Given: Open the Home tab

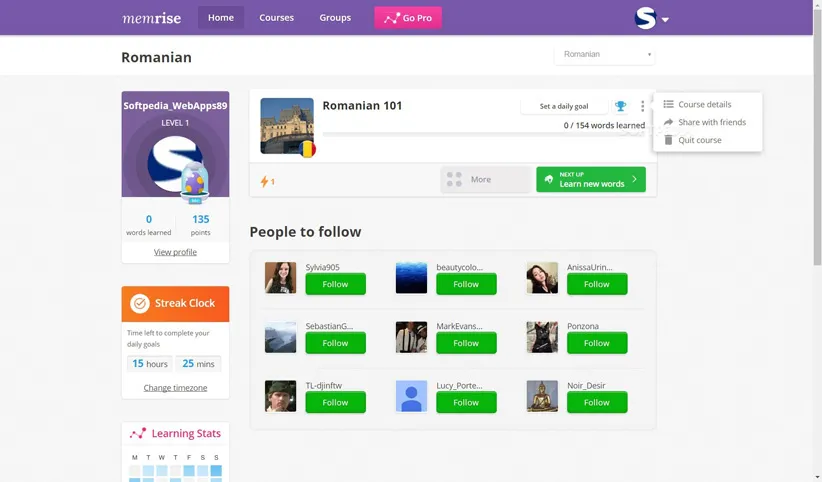Looking at the screenshot, I should (221, 17).
